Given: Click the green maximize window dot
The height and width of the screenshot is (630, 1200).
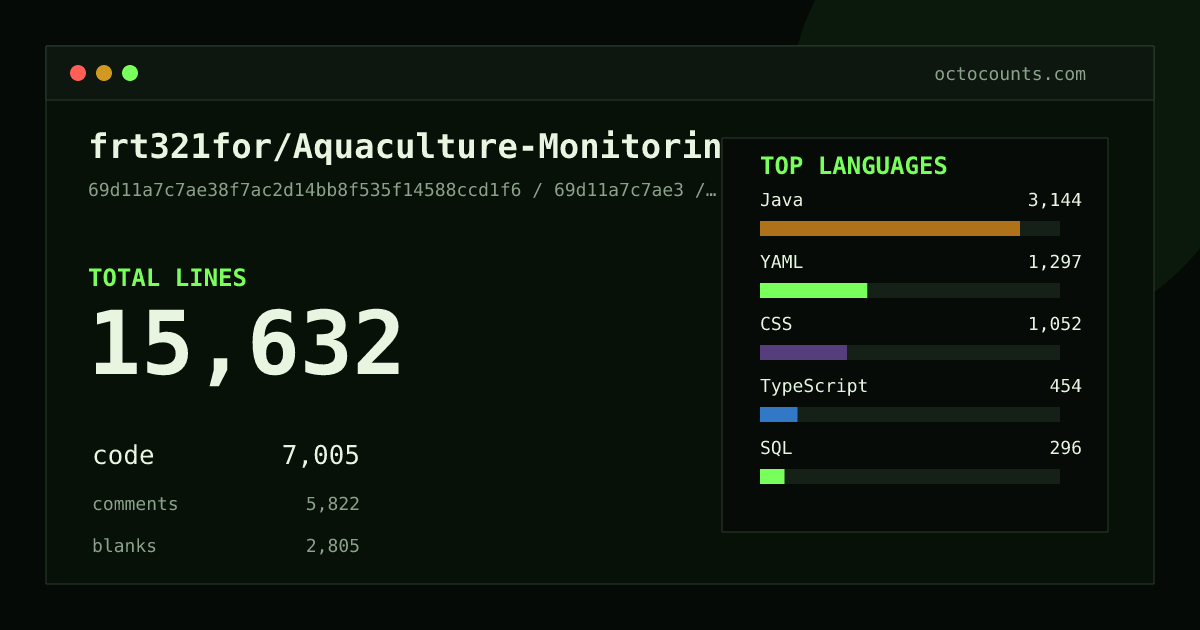Looking at the screenshot, I should click(x=130, y=73).
